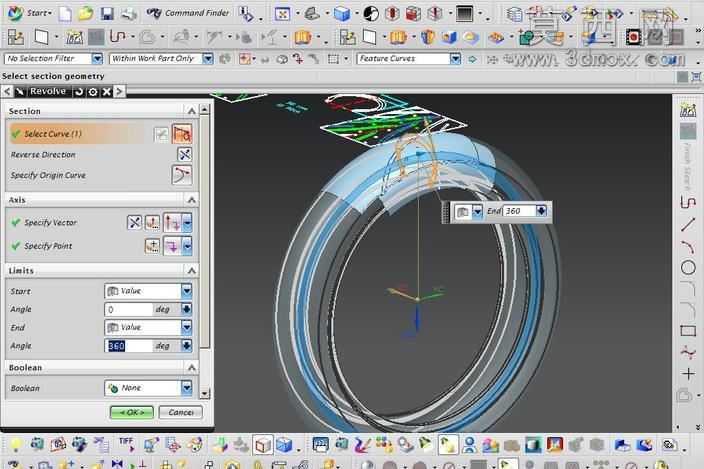Close the Revolve dialog with X

pyautogui.click(x=106, y=92)
